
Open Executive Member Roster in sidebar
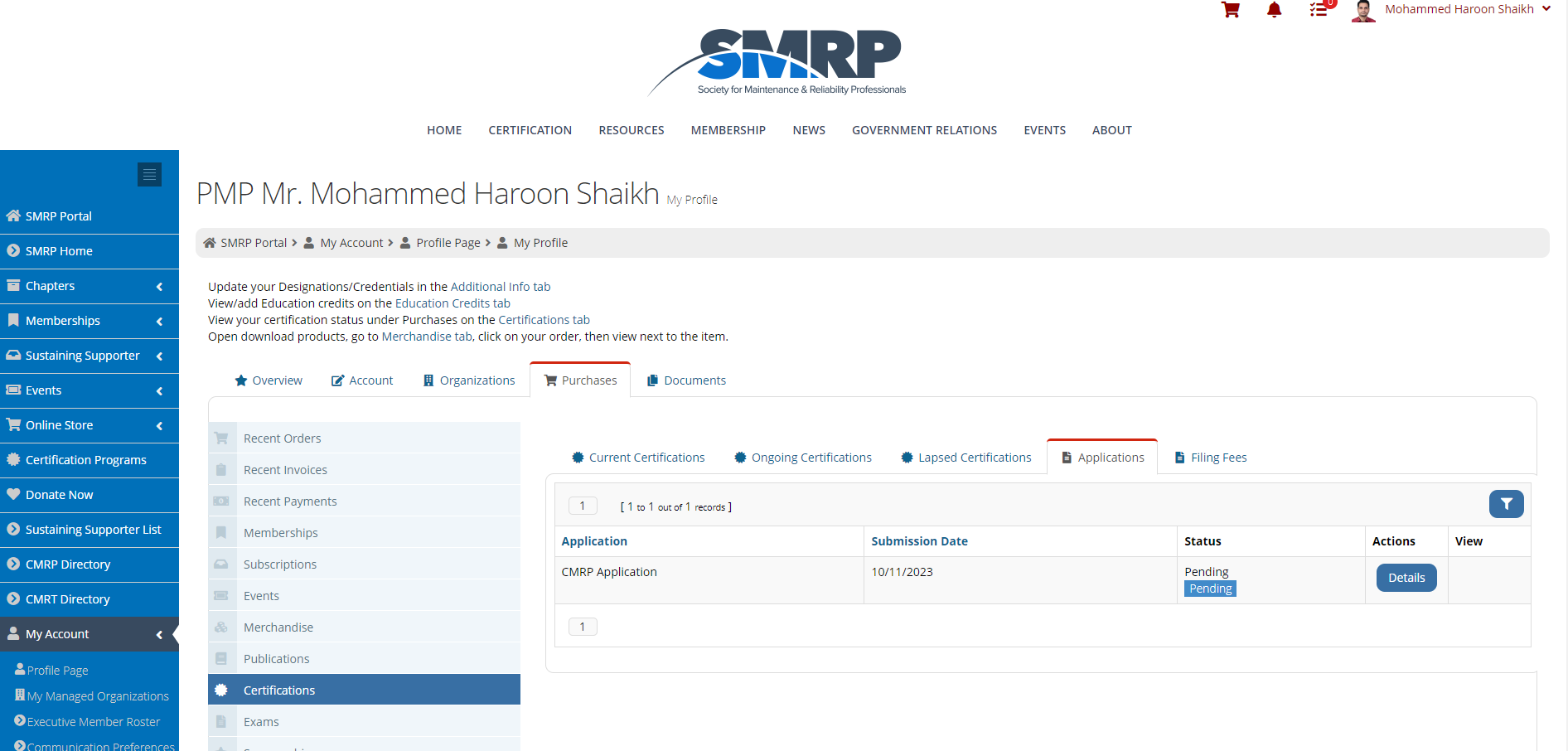[94, 722]
